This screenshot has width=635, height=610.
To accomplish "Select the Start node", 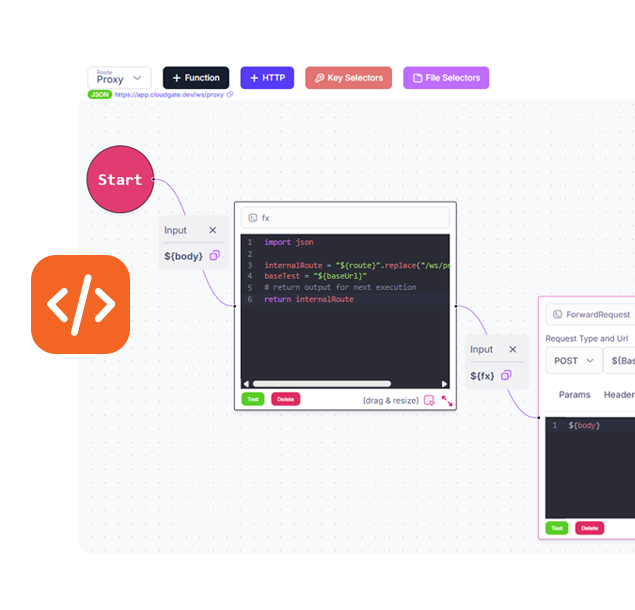I will 120,179.
